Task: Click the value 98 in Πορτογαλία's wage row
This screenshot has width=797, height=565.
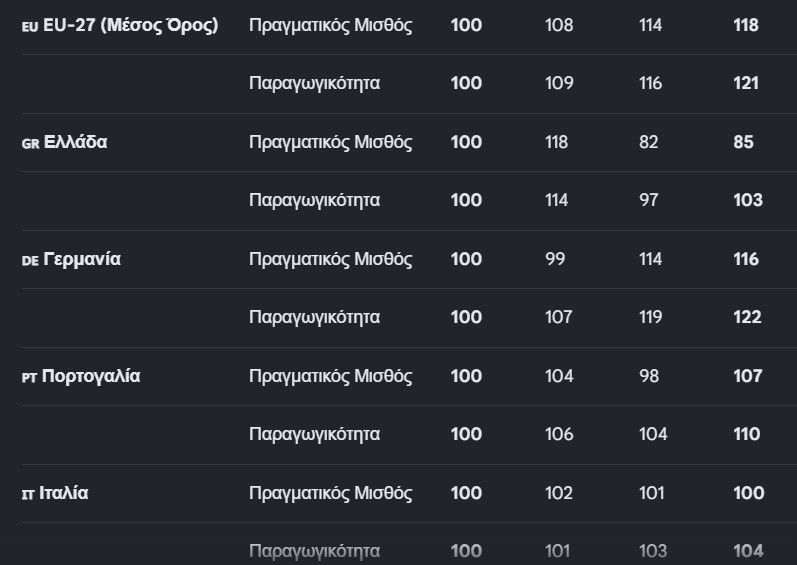Action: (649, 376)
